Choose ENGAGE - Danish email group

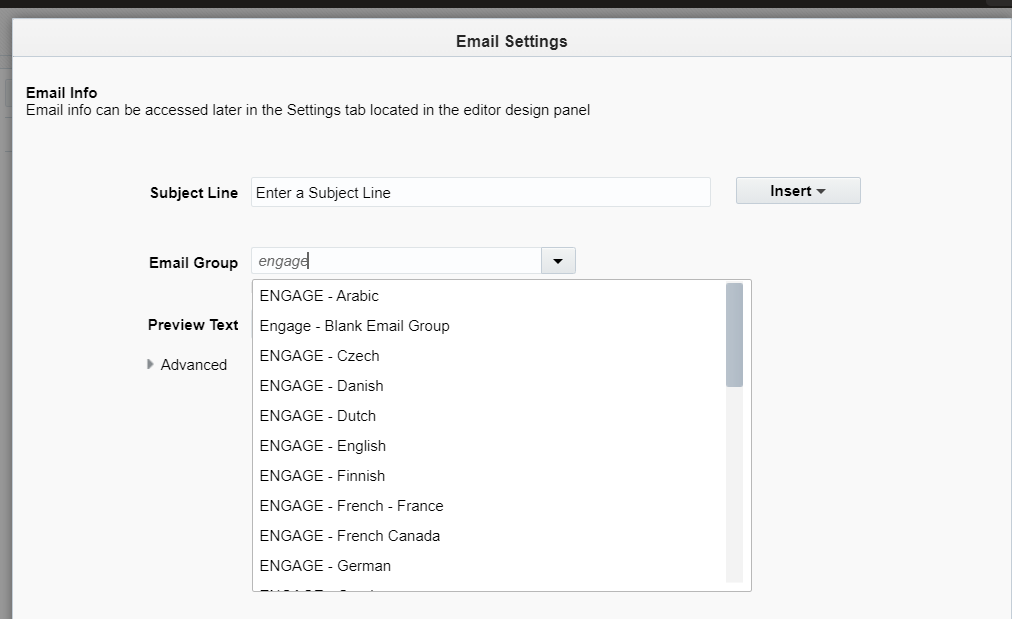pos(321,386)
